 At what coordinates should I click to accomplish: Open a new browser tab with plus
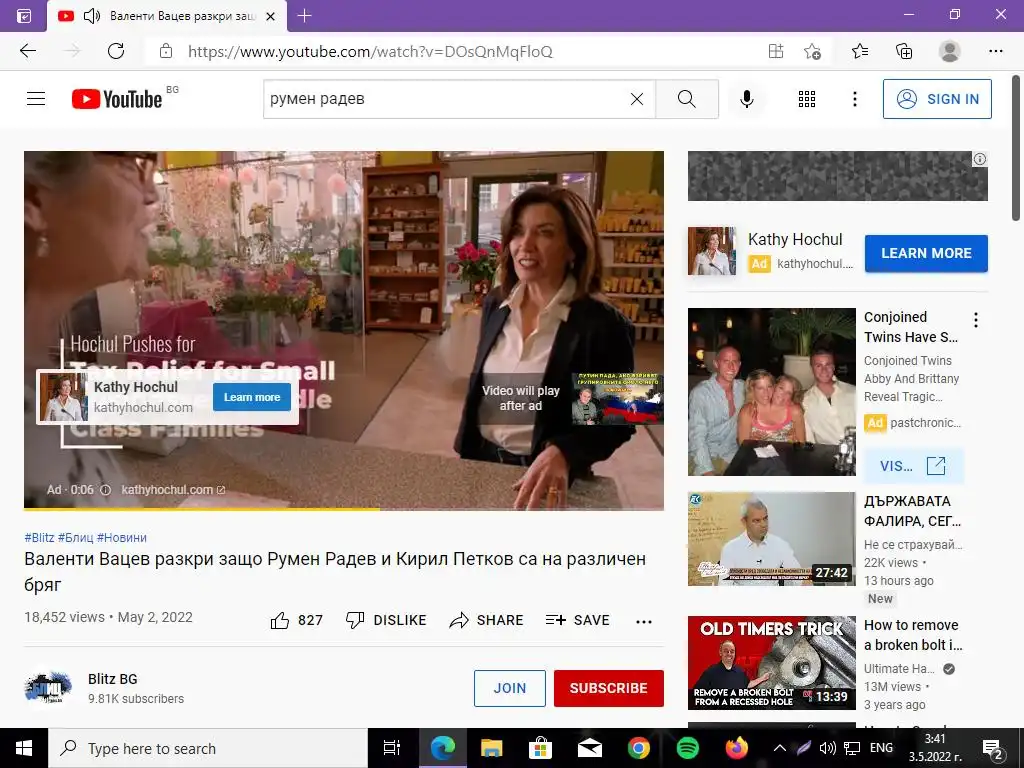(x=304, y=16)
